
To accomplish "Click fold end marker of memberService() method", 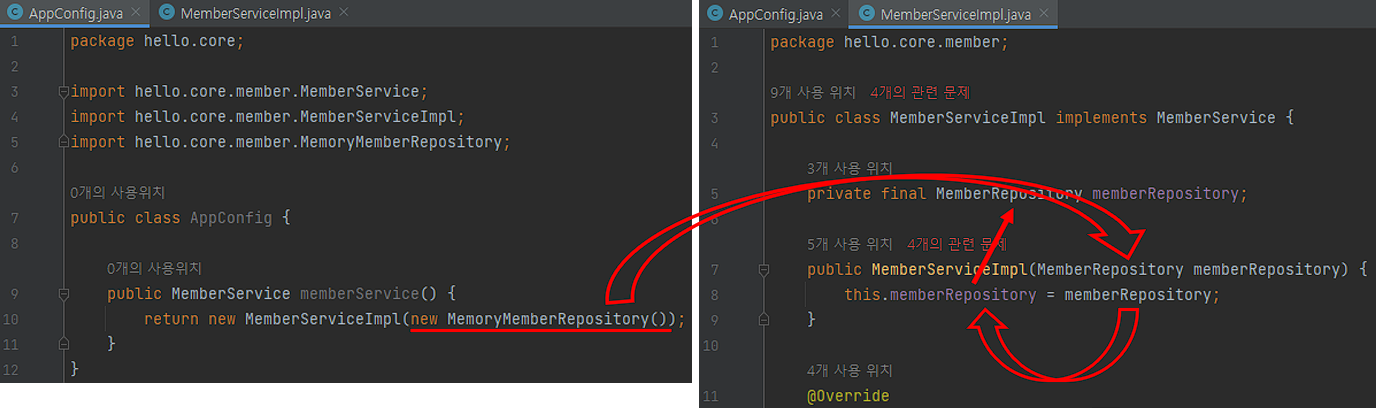I will [63, 344].
